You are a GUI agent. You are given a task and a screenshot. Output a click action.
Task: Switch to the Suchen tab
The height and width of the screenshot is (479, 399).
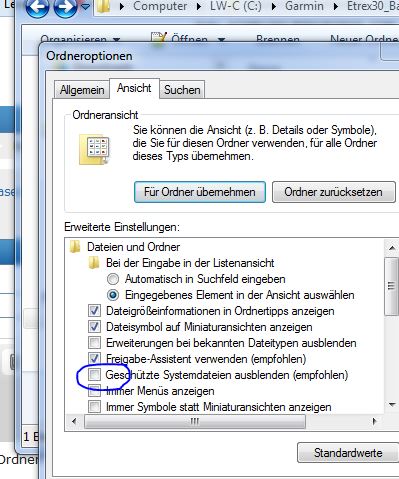(182, 90)
